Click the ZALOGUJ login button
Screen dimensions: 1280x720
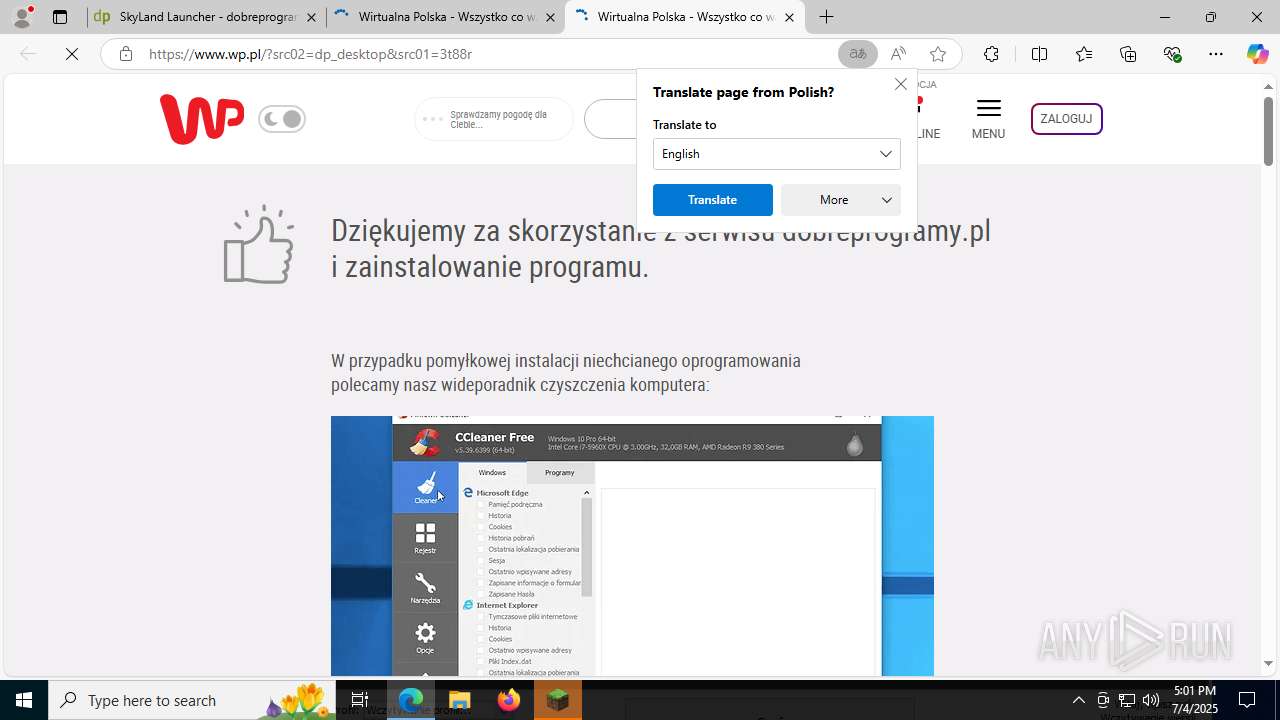[x=1066, y=119]
